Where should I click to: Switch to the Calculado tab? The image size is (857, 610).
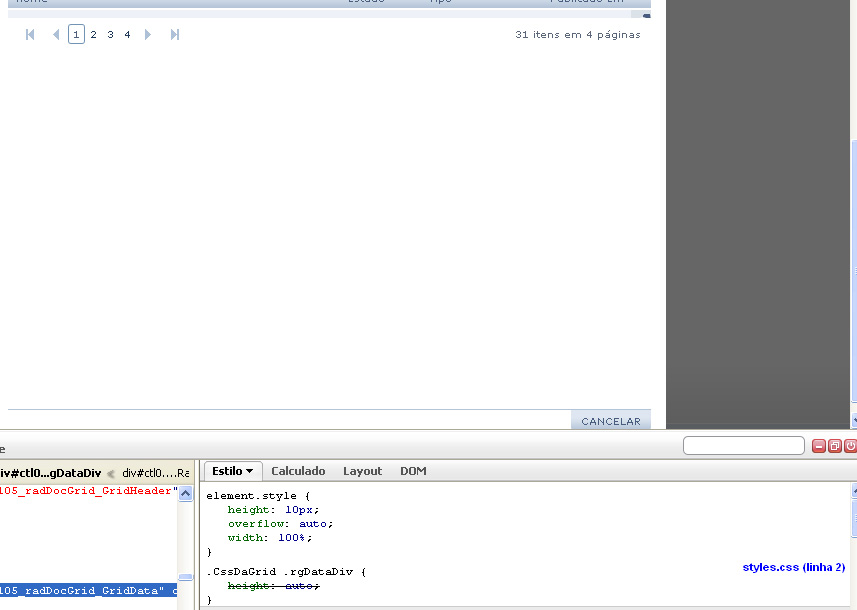pyautogui.click(x=298, y=471)
